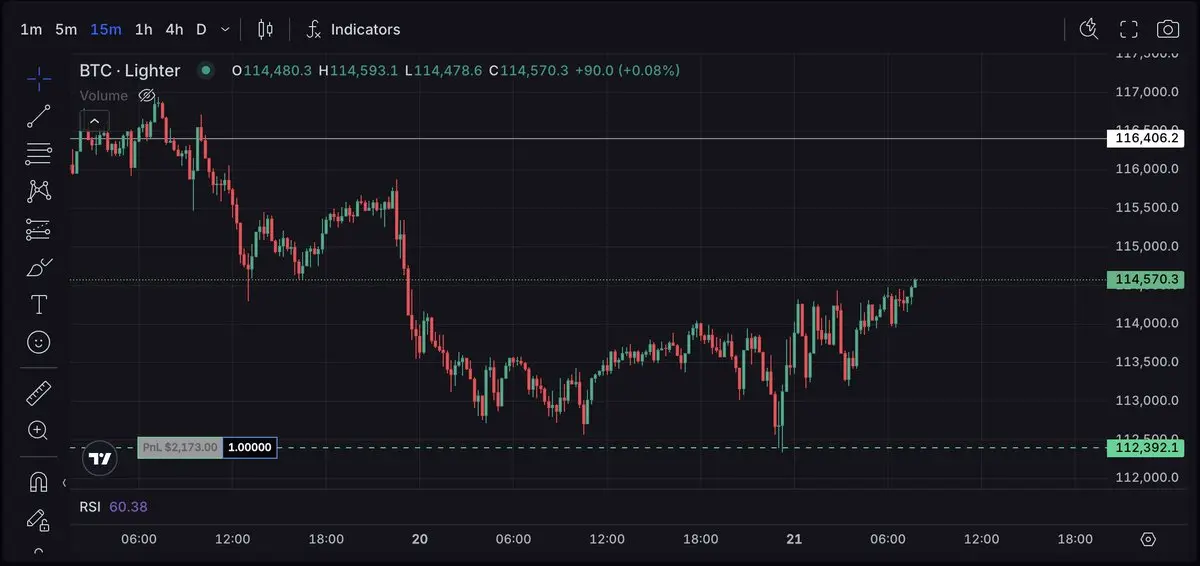Select the trend line drawing tool
This screenshot has height=566, width=1200.
point(39,116)
